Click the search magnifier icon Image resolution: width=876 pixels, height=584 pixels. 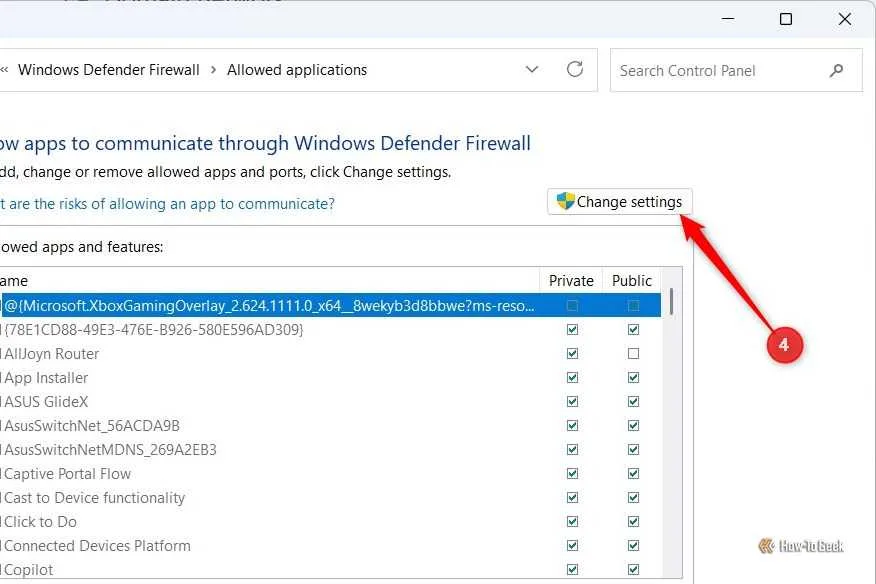[836, 70]
